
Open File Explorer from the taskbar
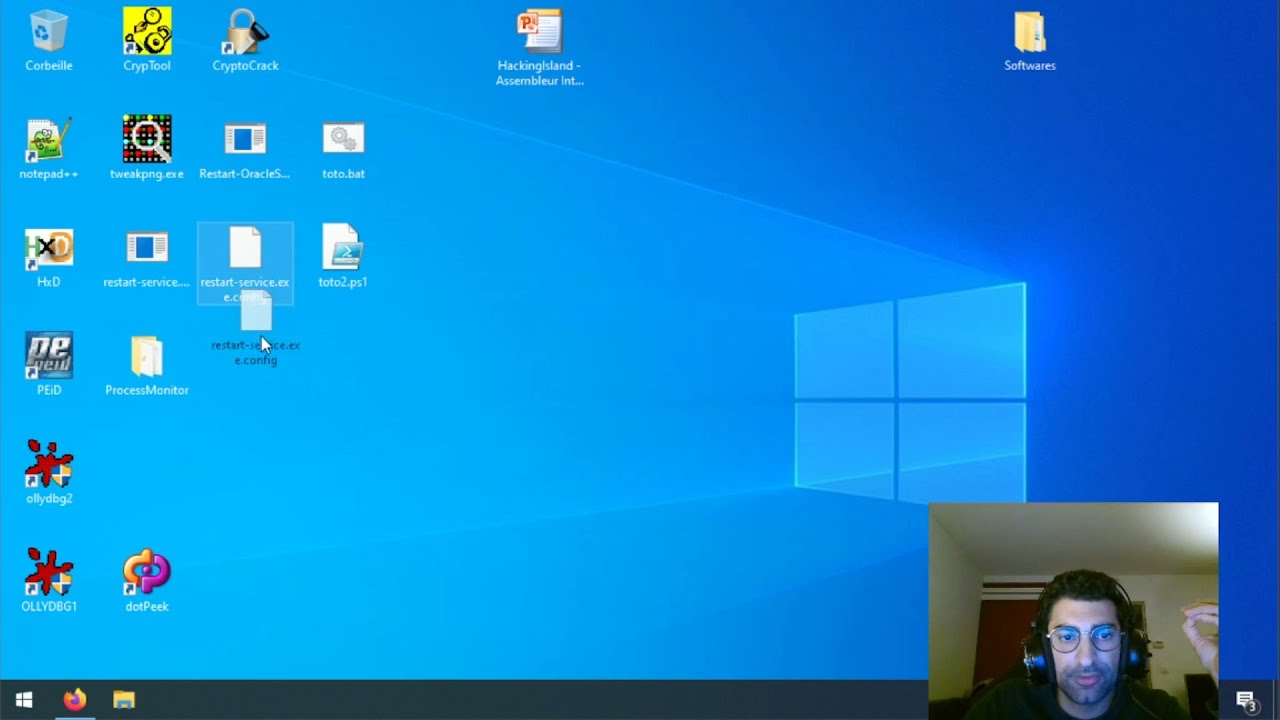pos(124,700)
